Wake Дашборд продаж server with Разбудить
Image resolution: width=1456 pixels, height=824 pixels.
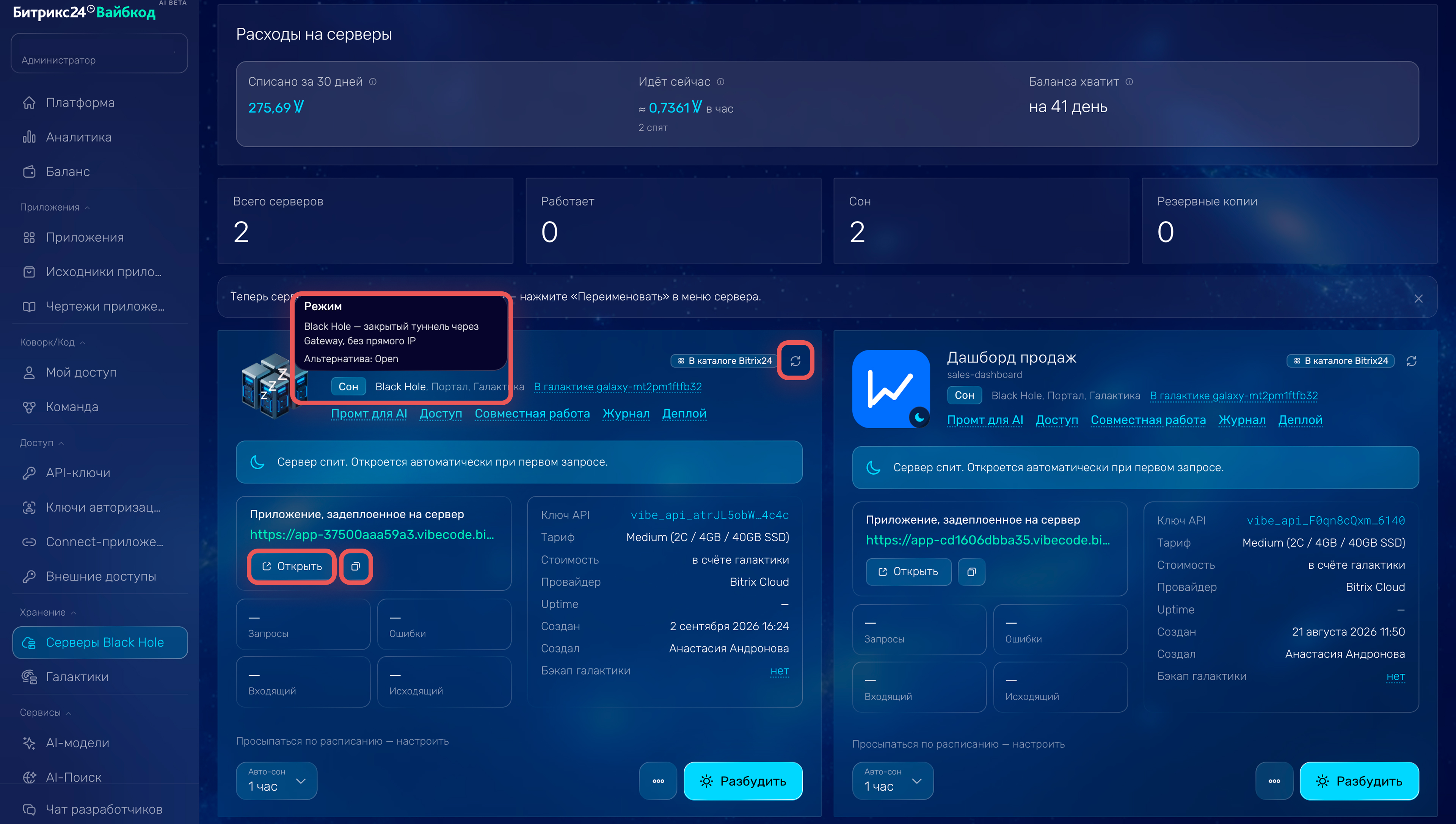coord(1359,781)
